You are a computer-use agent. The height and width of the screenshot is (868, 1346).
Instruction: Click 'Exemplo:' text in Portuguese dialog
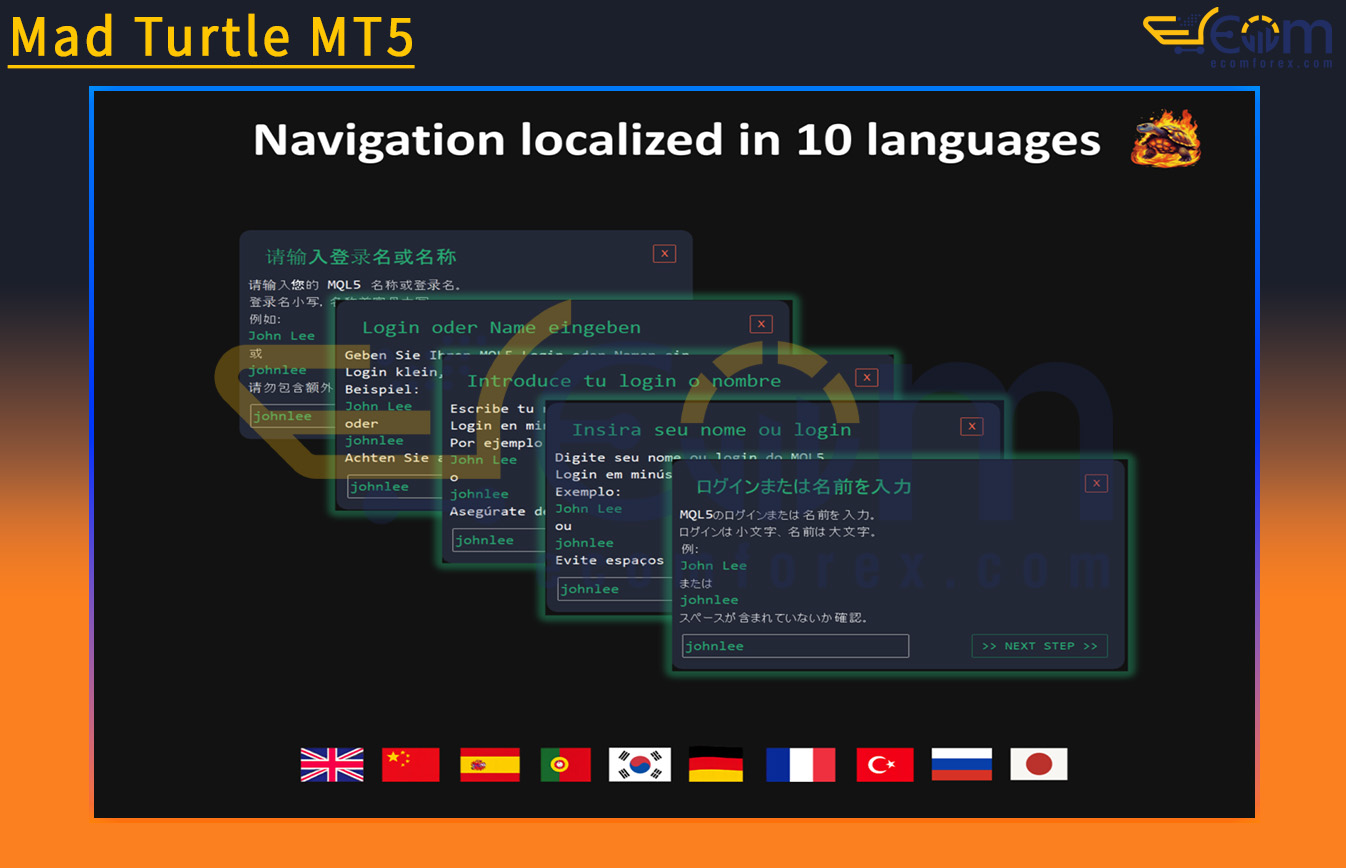tap(589, 492)
